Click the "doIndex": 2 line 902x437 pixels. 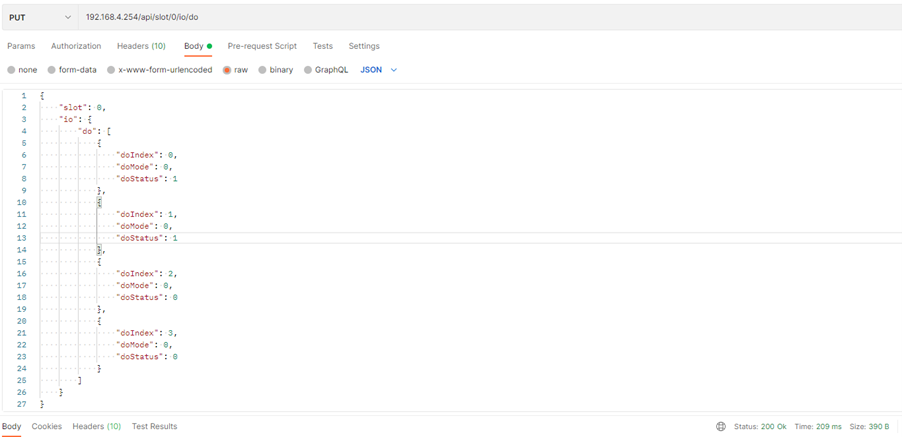tap(148, 274)
